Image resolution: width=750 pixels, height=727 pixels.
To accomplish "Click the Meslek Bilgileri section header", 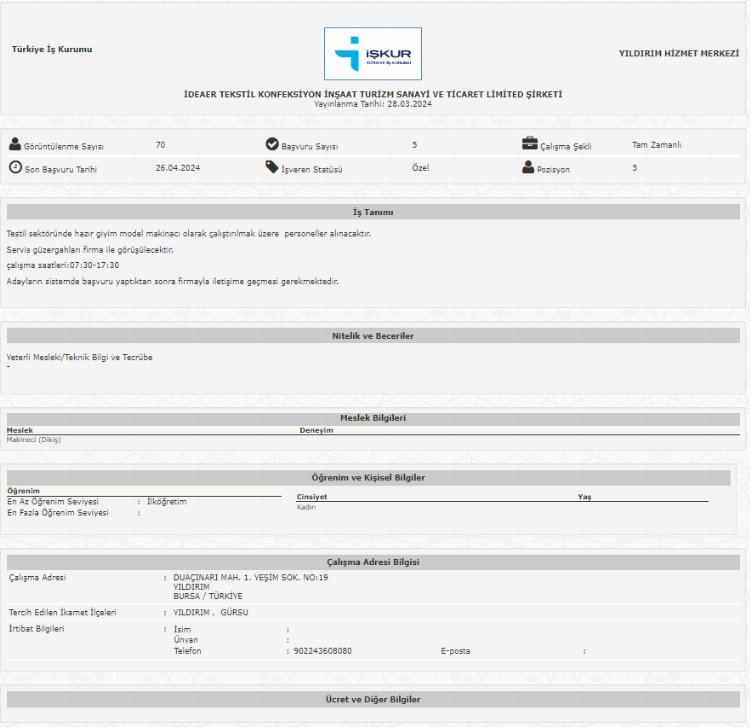I will (373, 418).
